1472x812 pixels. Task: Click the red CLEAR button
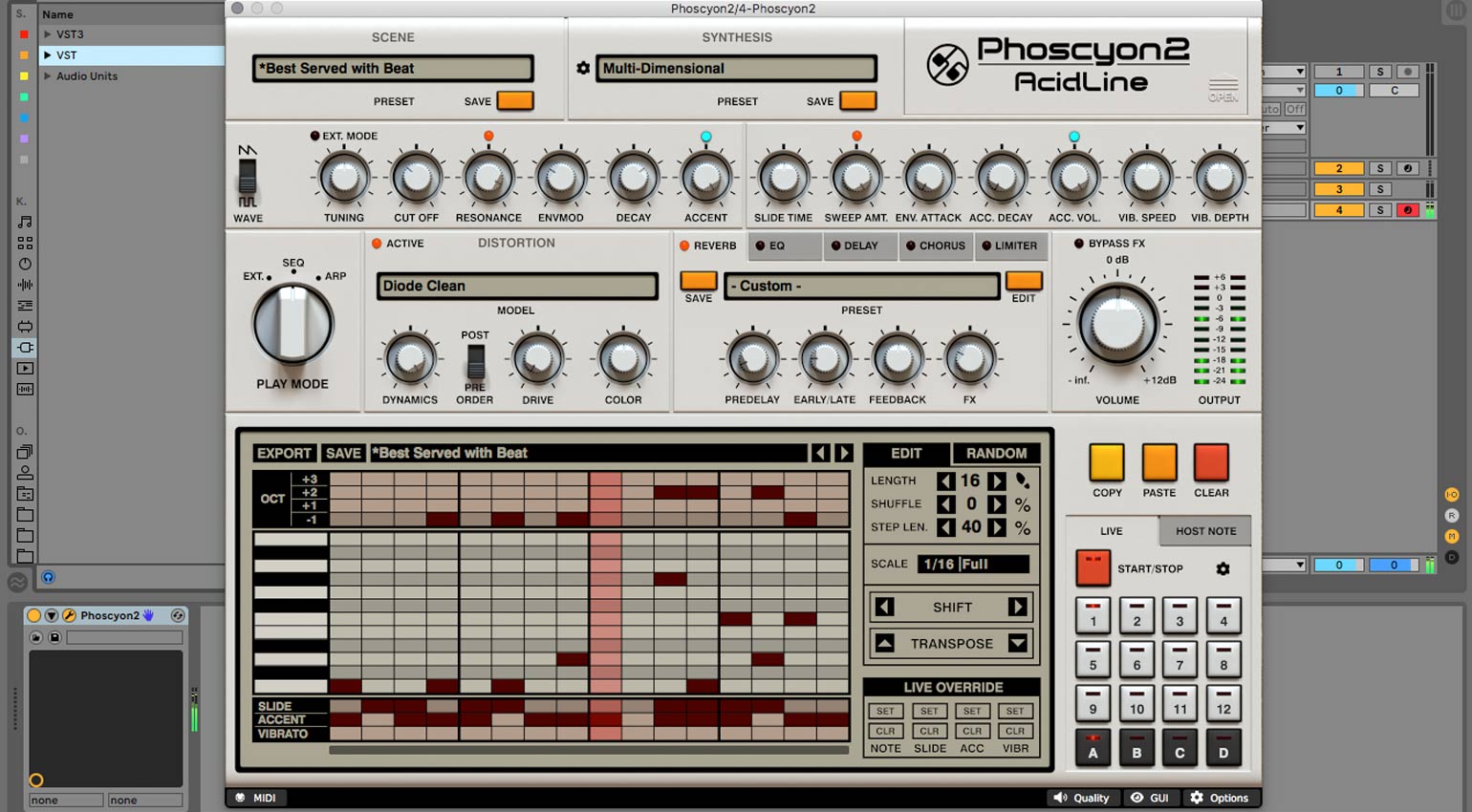pos(1211,462)
